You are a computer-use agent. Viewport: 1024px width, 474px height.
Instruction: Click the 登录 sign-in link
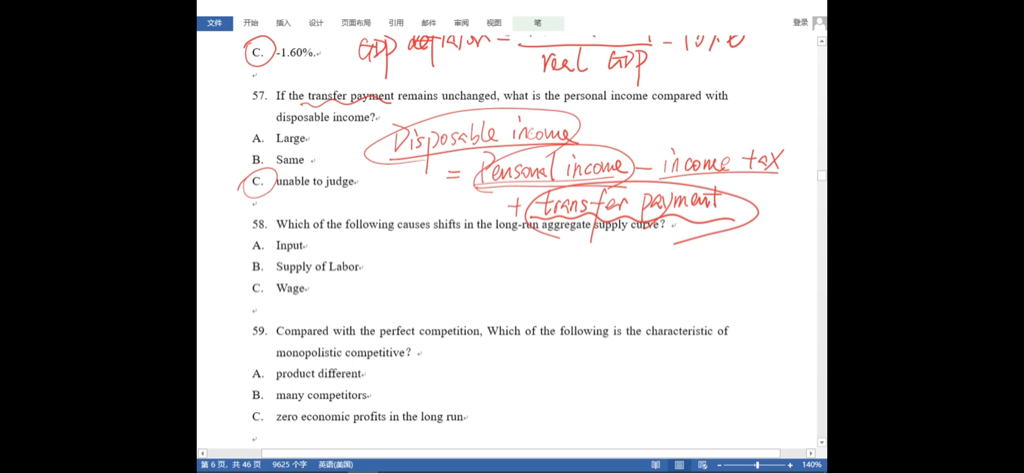tap(800, 22)
